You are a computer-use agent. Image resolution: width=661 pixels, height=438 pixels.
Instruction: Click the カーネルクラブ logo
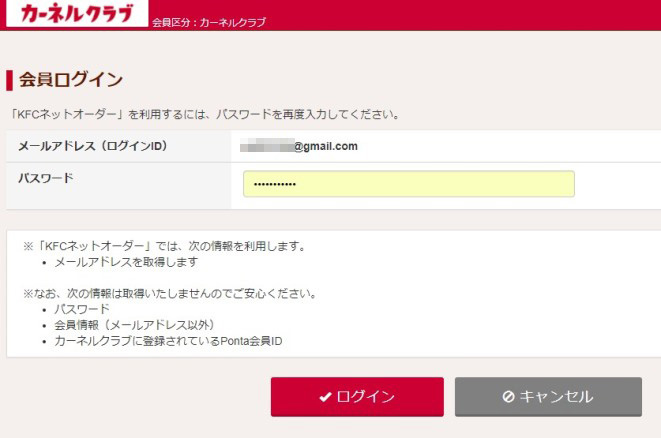pos(77,13)
